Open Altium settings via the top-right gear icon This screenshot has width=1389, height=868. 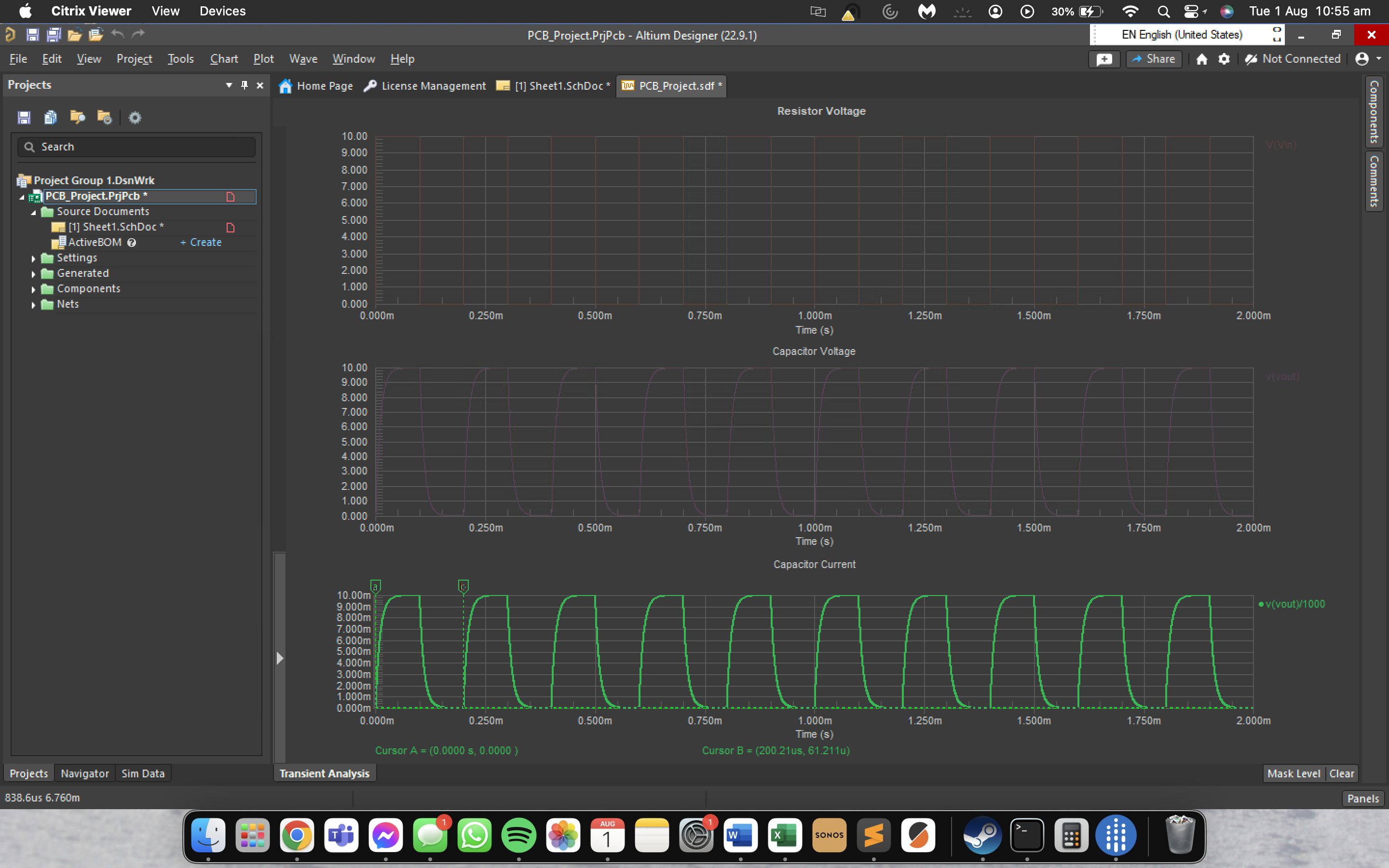[x=1224, y=58]
